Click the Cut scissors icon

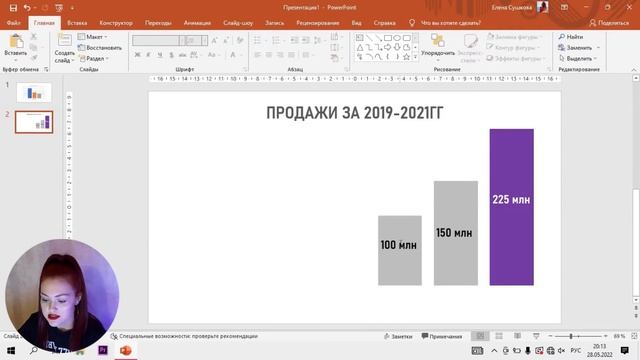coord(34,37)
